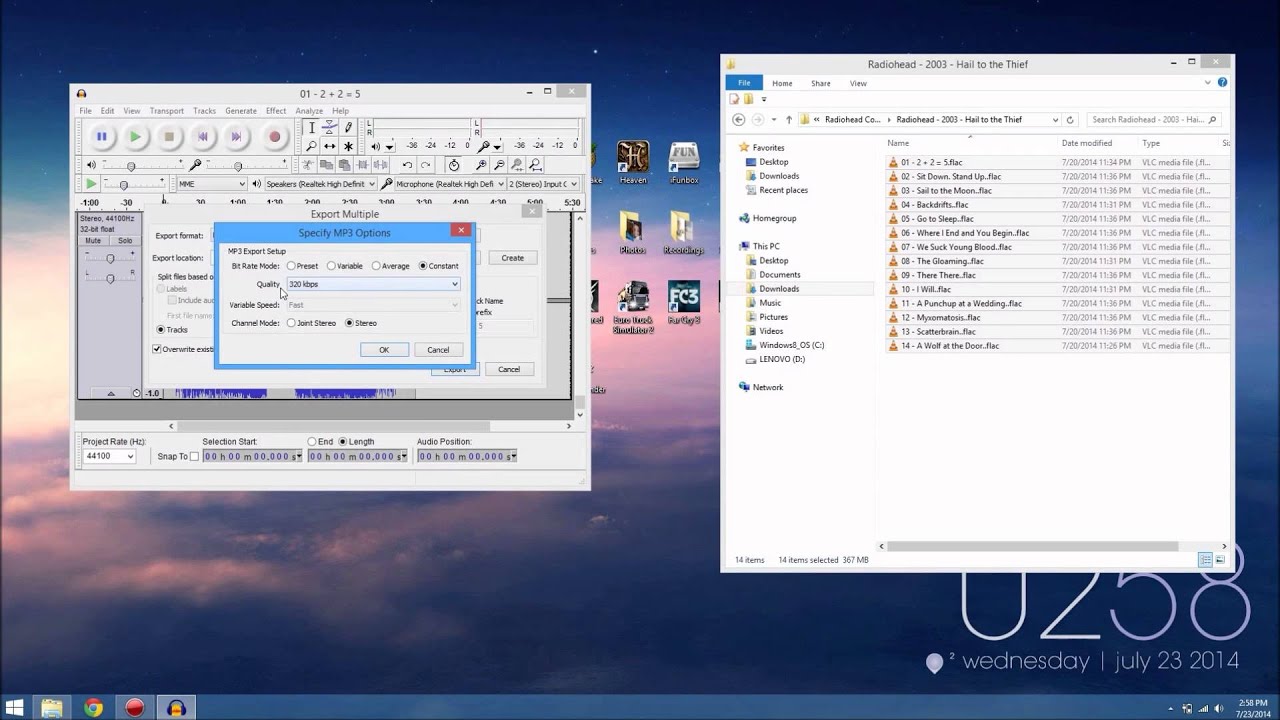Open the Audacity Analyze menu
Image resolution: width=1280 pixels, height=720 pixels.
coord(309,111)
